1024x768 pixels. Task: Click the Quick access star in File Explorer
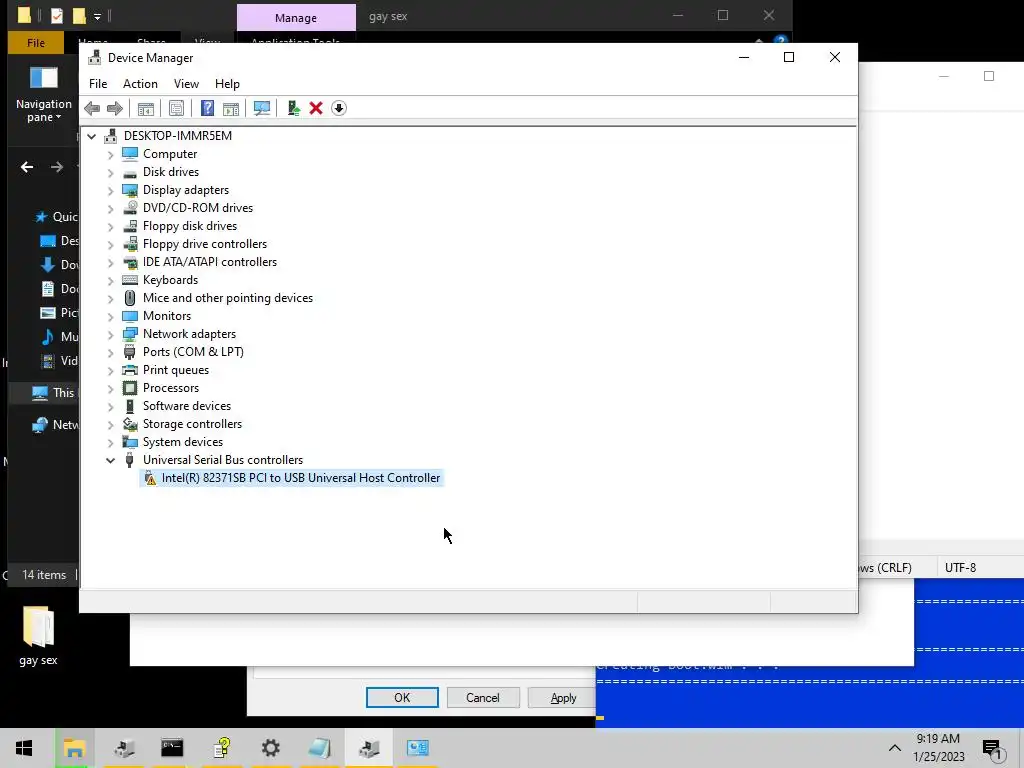click(x=41, y=217)
